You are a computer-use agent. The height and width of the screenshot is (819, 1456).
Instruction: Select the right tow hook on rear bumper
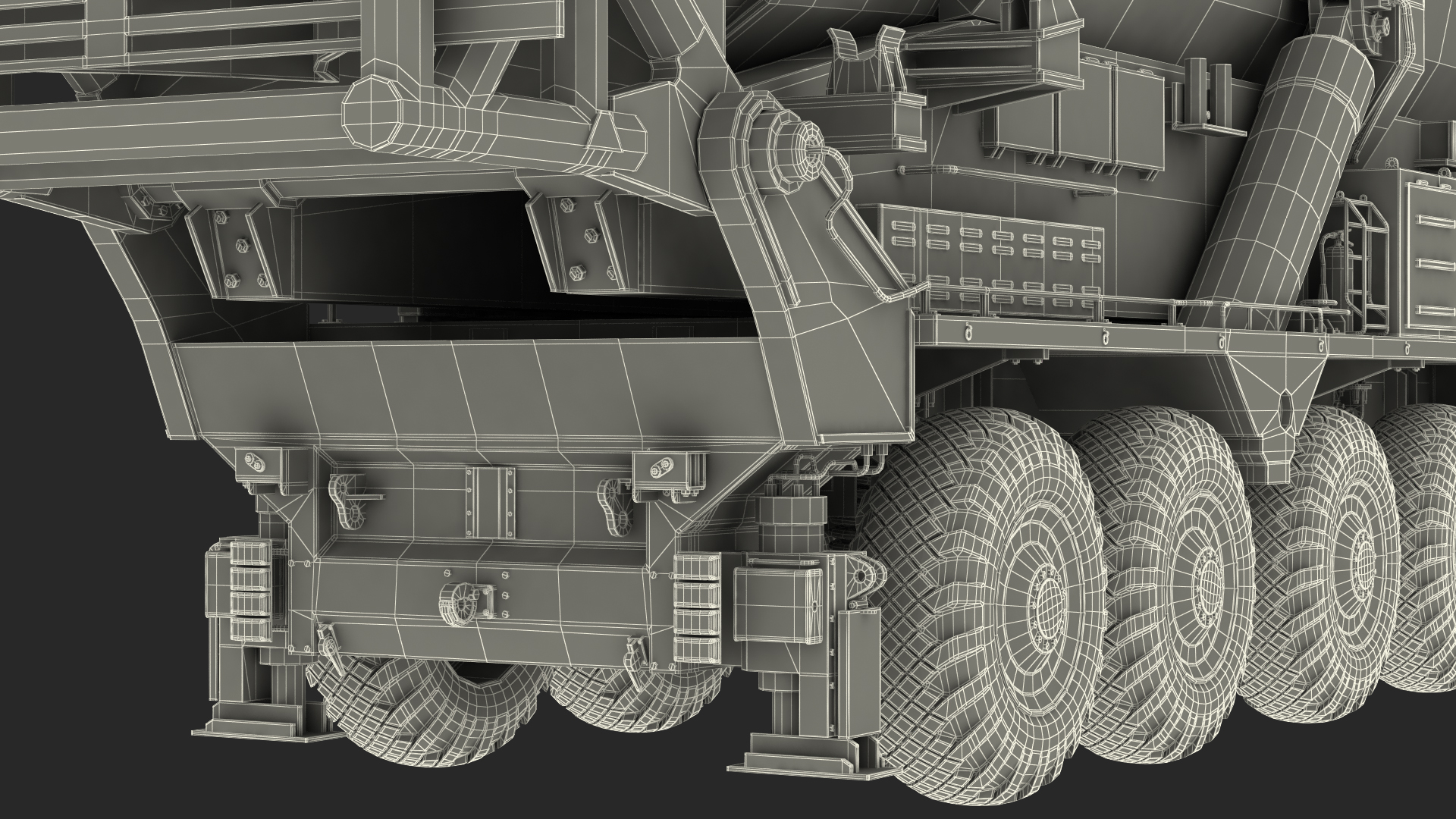pyautogui.click(x=616, y=506)
